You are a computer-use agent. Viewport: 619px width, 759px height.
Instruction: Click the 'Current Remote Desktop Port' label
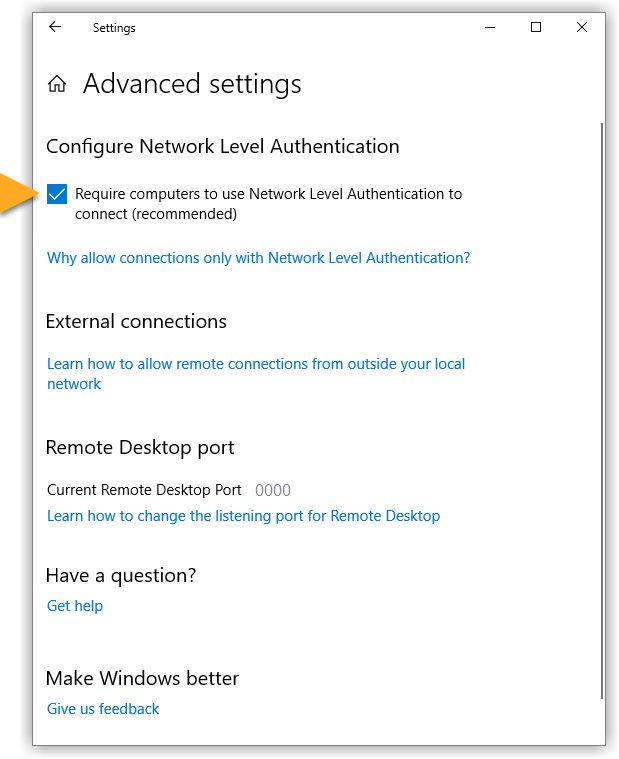coord(144,490)
